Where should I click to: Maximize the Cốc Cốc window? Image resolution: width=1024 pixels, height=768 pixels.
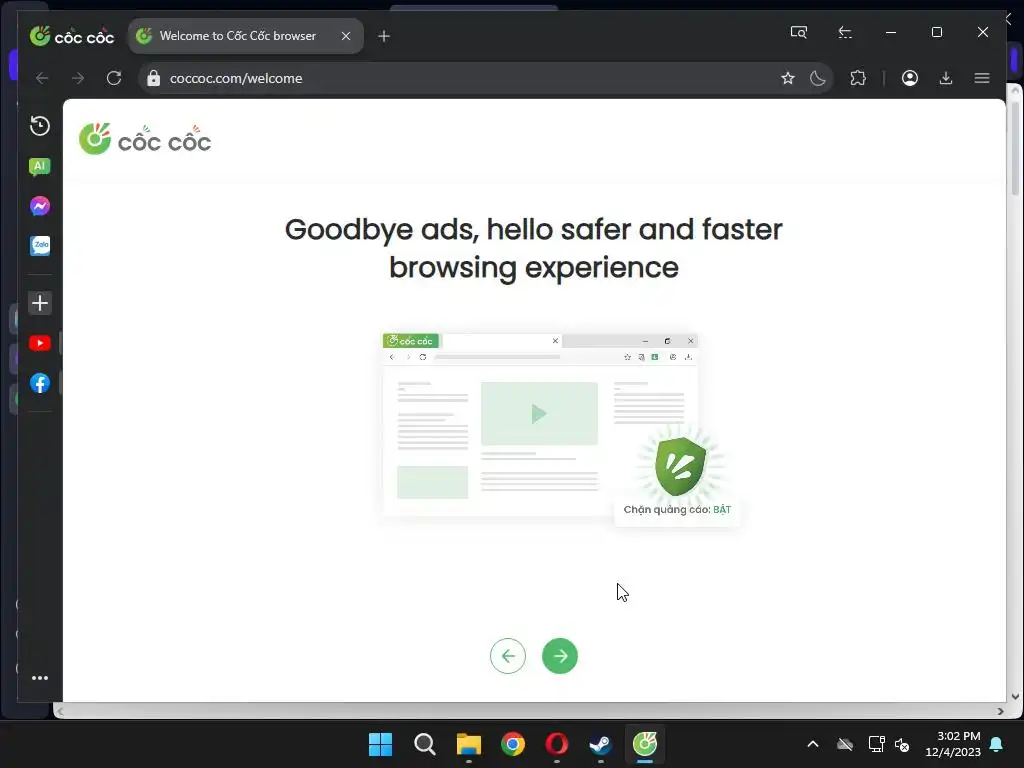coord(936,32)
